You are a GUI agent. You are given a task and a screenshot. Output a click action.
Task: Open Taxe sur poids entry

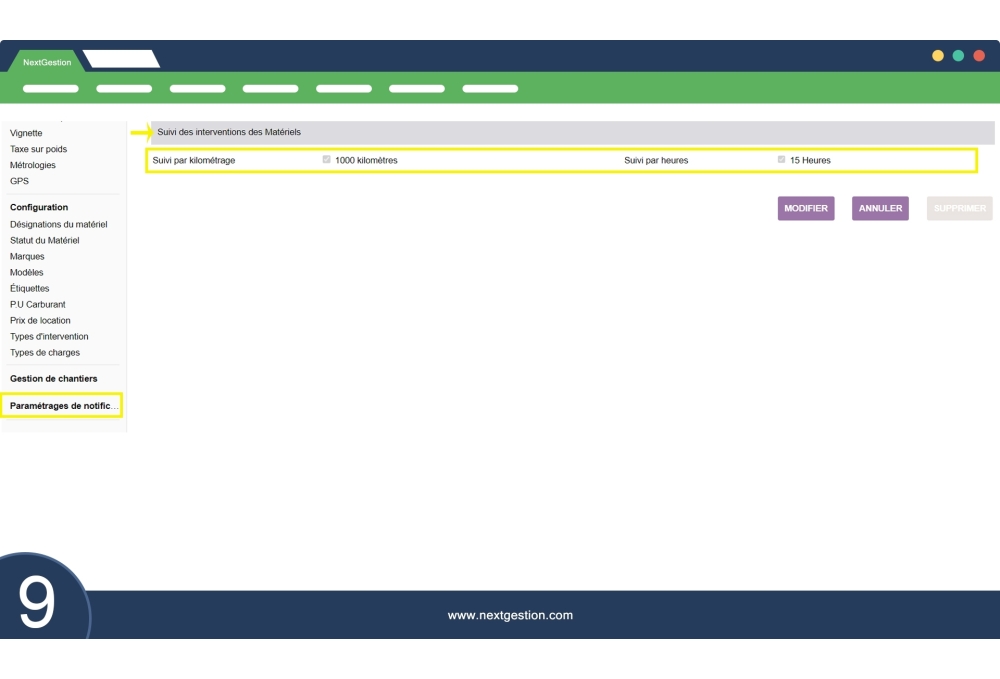point(38,149)
